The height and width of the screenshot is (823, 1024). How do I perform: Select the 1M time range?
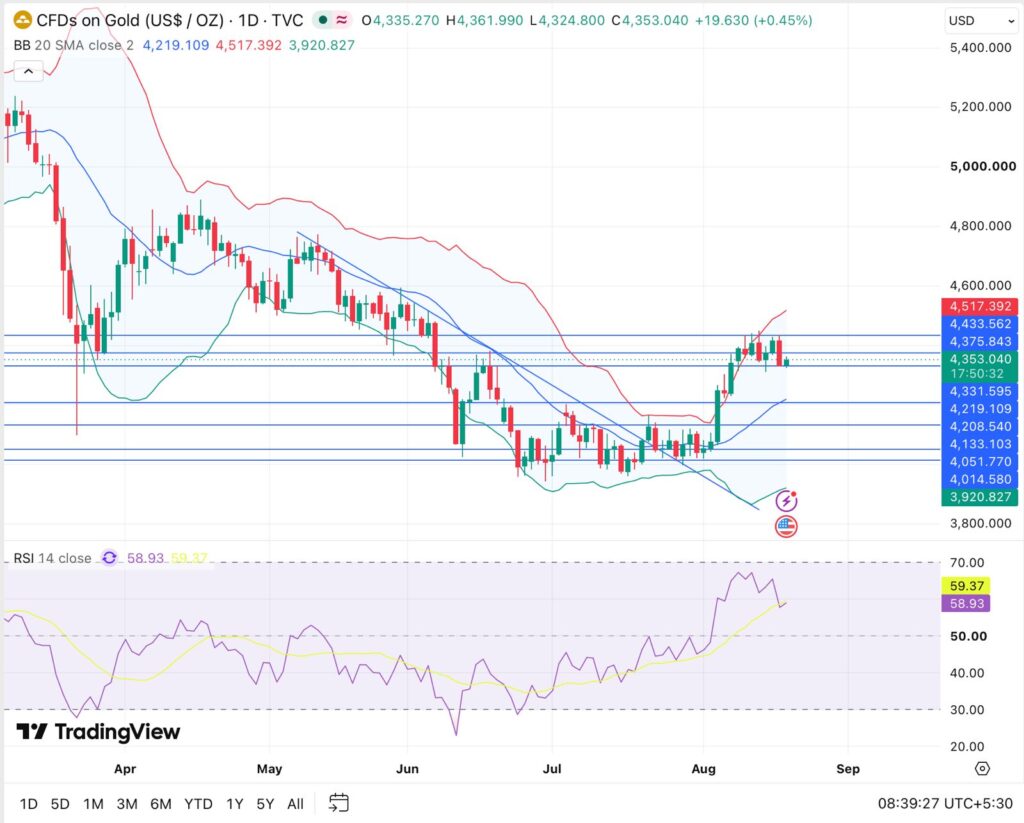point(93,803)
